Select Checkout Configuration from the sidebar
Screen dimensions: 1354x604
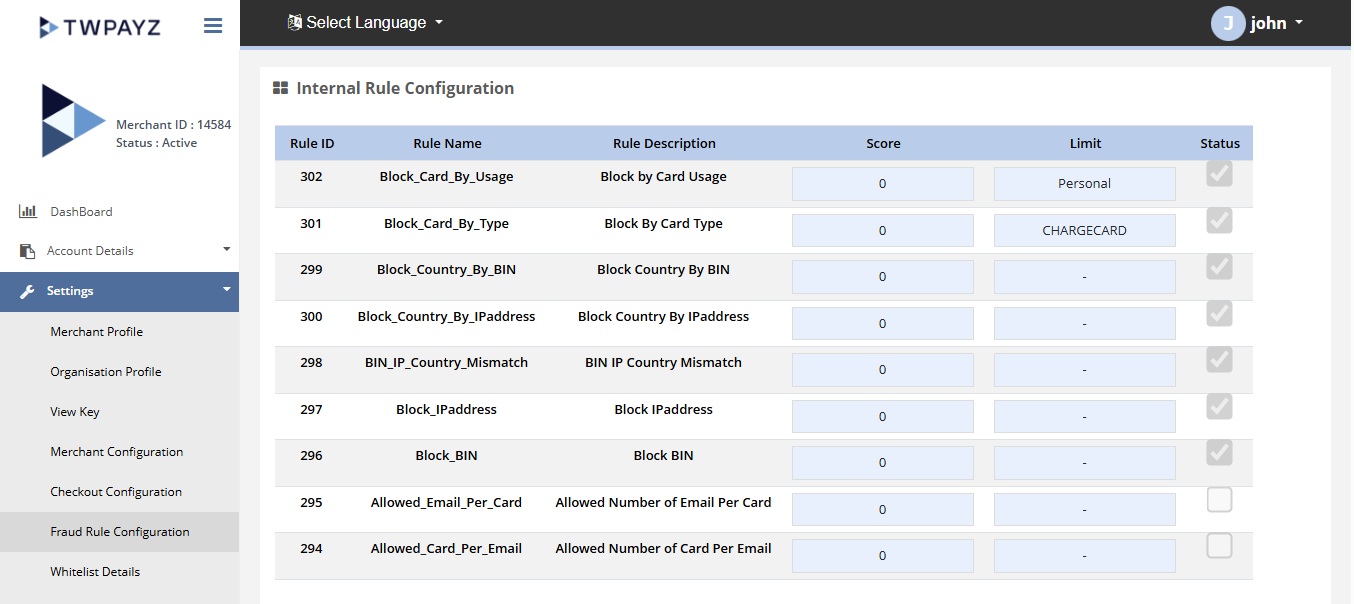click(x=116, y=492)
